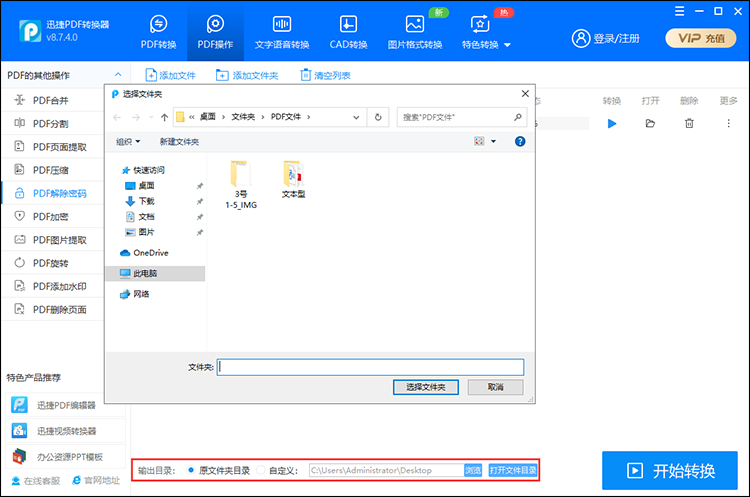Select the 原文件夹目录 radio button
The height and width of the screenshot is (497, 750).
click(191, 470)
